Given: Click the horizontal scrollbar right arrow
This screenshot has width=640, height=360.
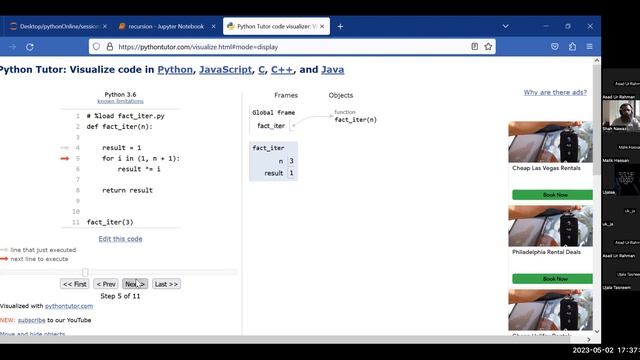Looking at the screenshot, I should pos(589,339).
